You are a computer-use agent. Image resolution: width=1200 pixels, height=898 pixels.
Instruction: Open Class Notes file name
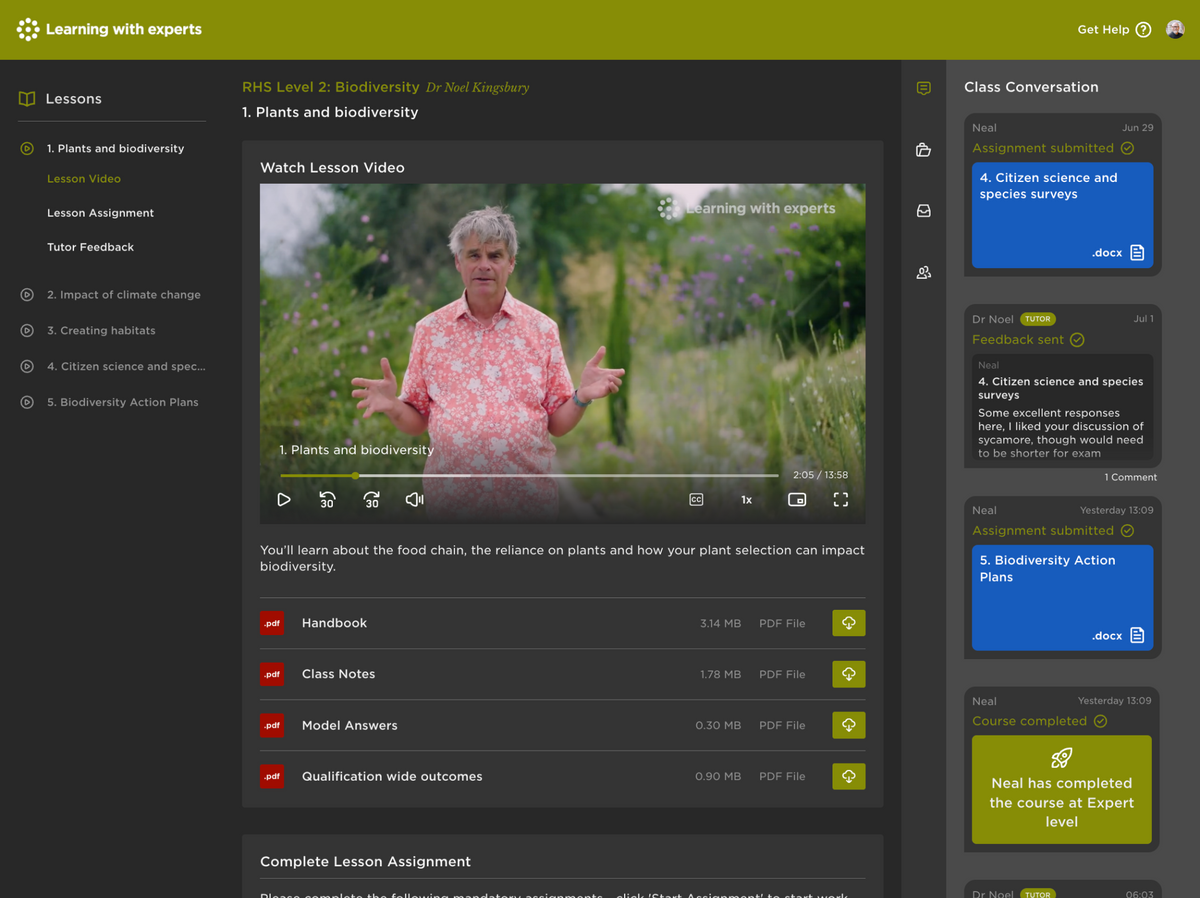click(x=338, y=674)
